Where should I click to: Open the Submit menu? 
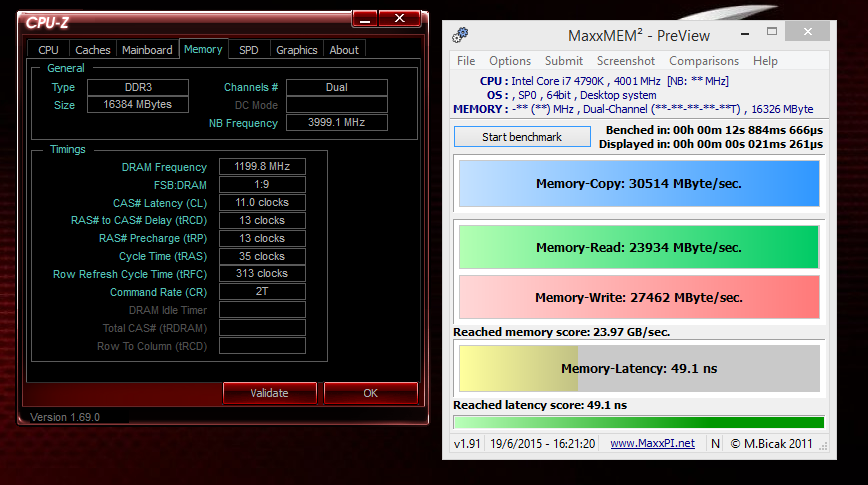pos(564,61)
